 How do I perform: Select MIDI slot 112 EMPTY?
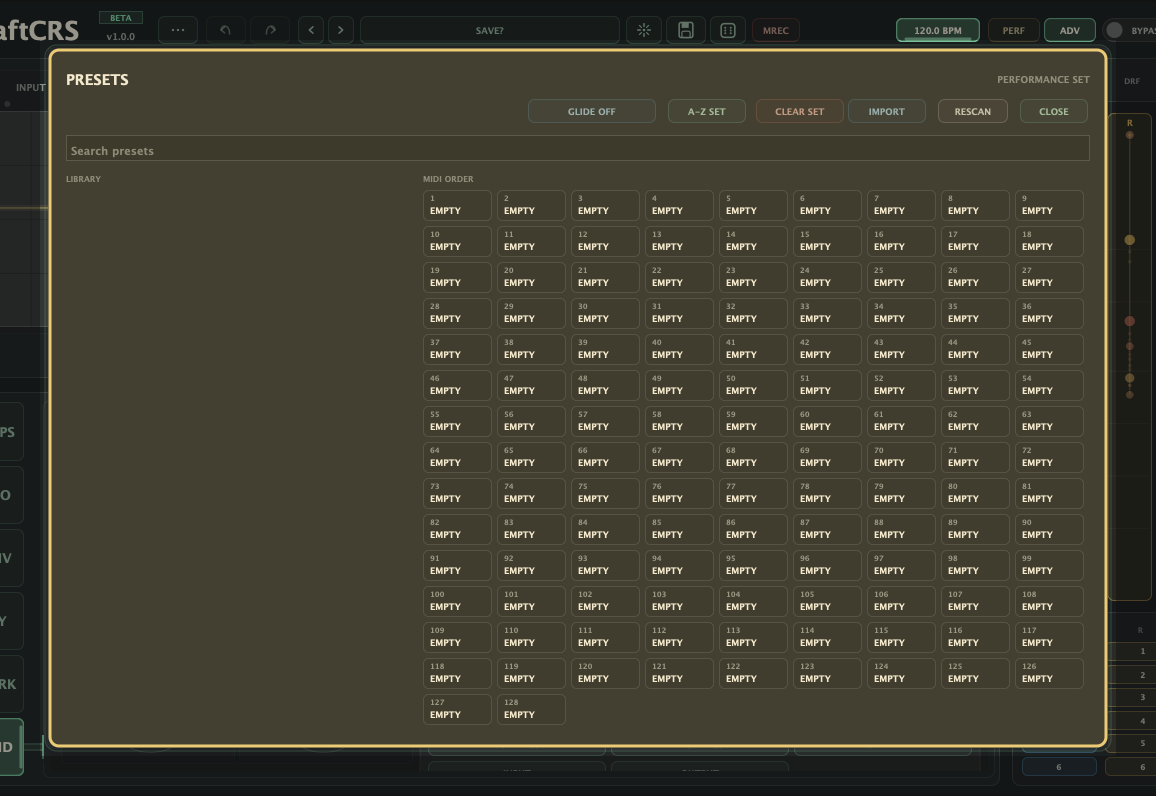(x=679, y=638)
